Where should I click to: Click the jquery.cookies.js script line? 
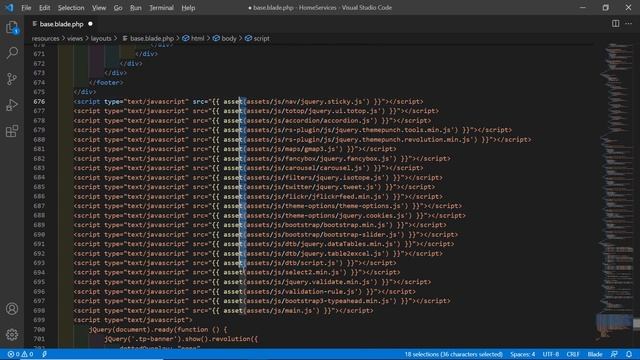click(270, 216)
